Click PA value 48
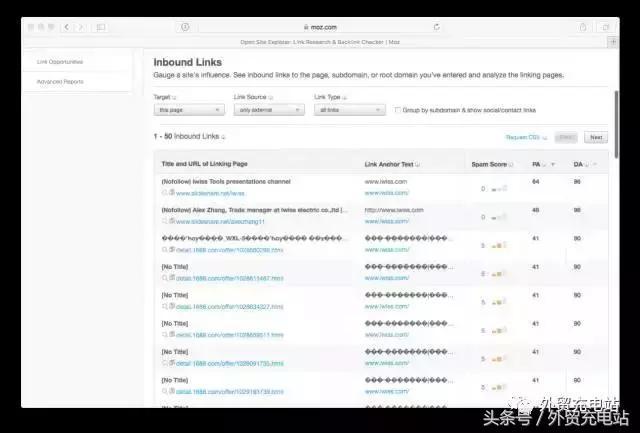The width and height of the screenshot is (640, 433). [x=536, y=210]
